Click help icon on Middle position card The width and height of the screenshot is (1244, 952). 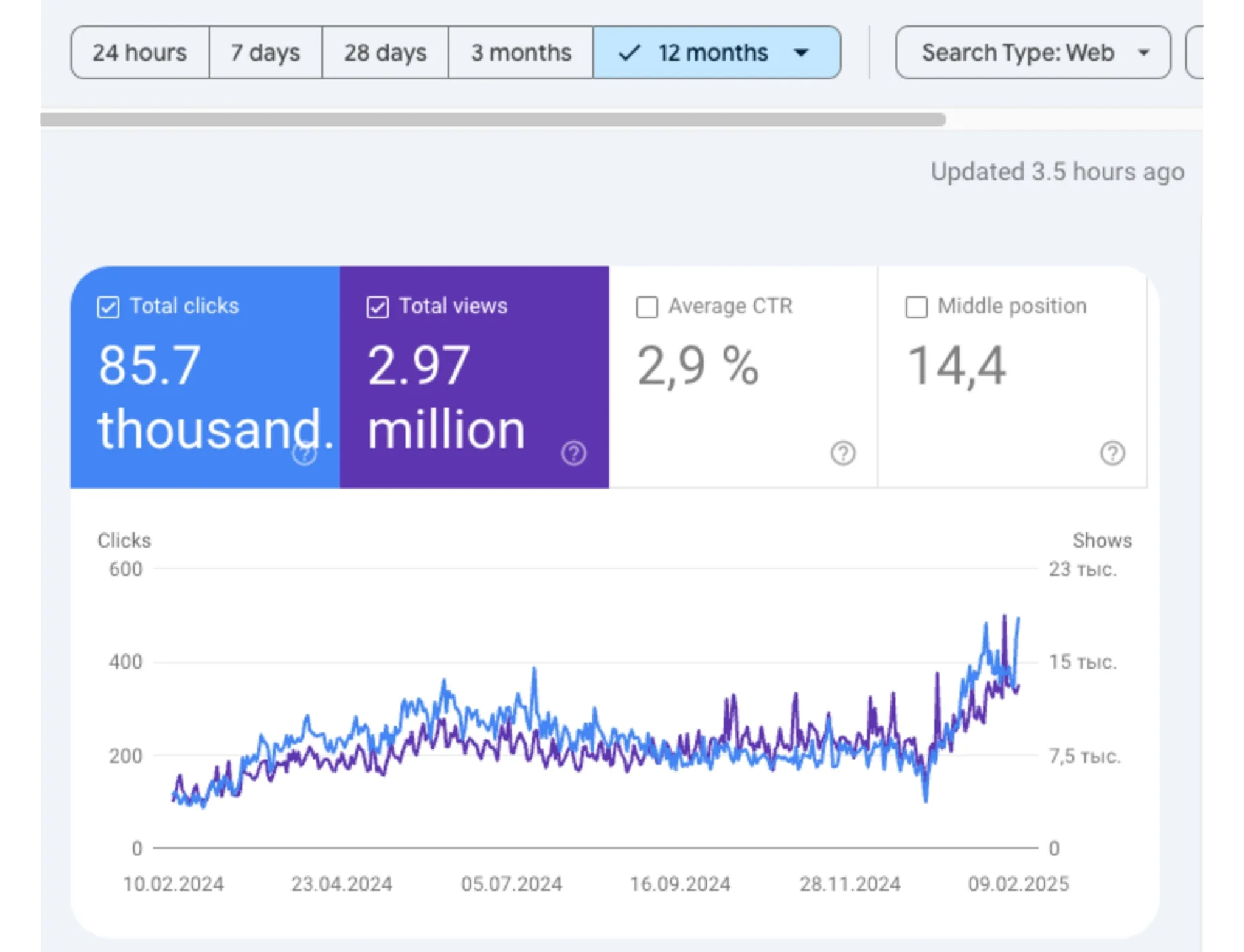point(1112,453)
